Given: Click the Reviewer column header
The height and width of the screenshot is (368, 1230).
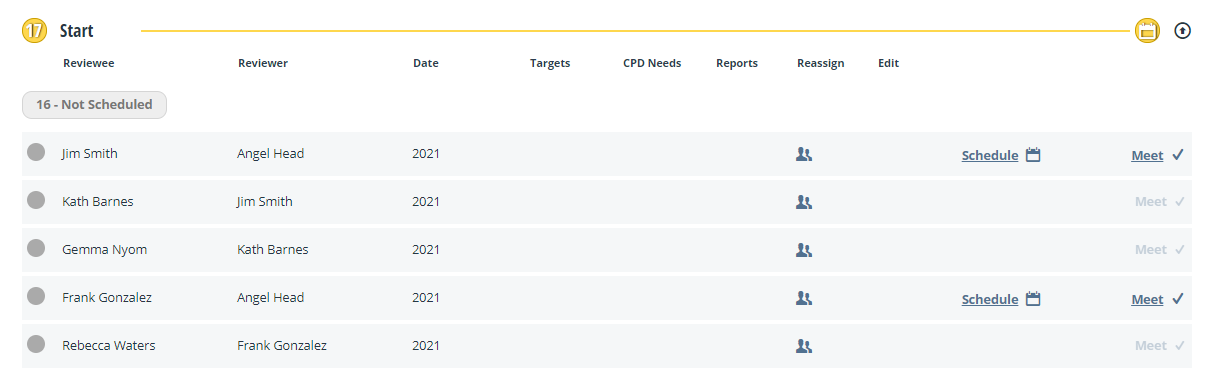Looking at the screenshot, I should [x=263, y=63].
